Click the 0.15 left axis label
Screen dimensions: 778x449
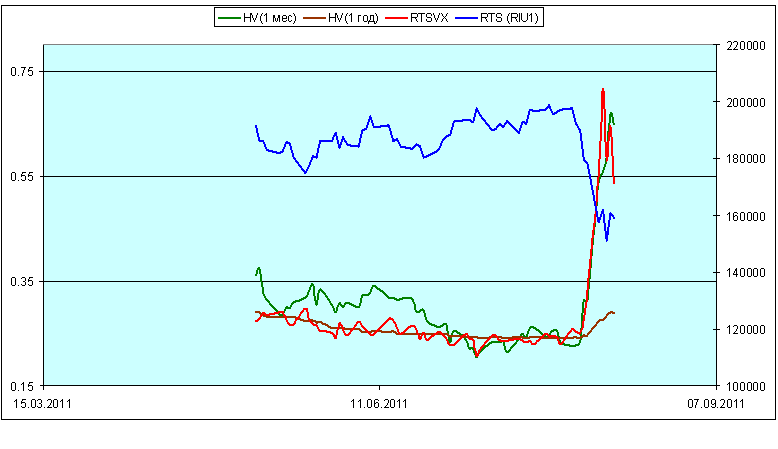pos(22,386)
